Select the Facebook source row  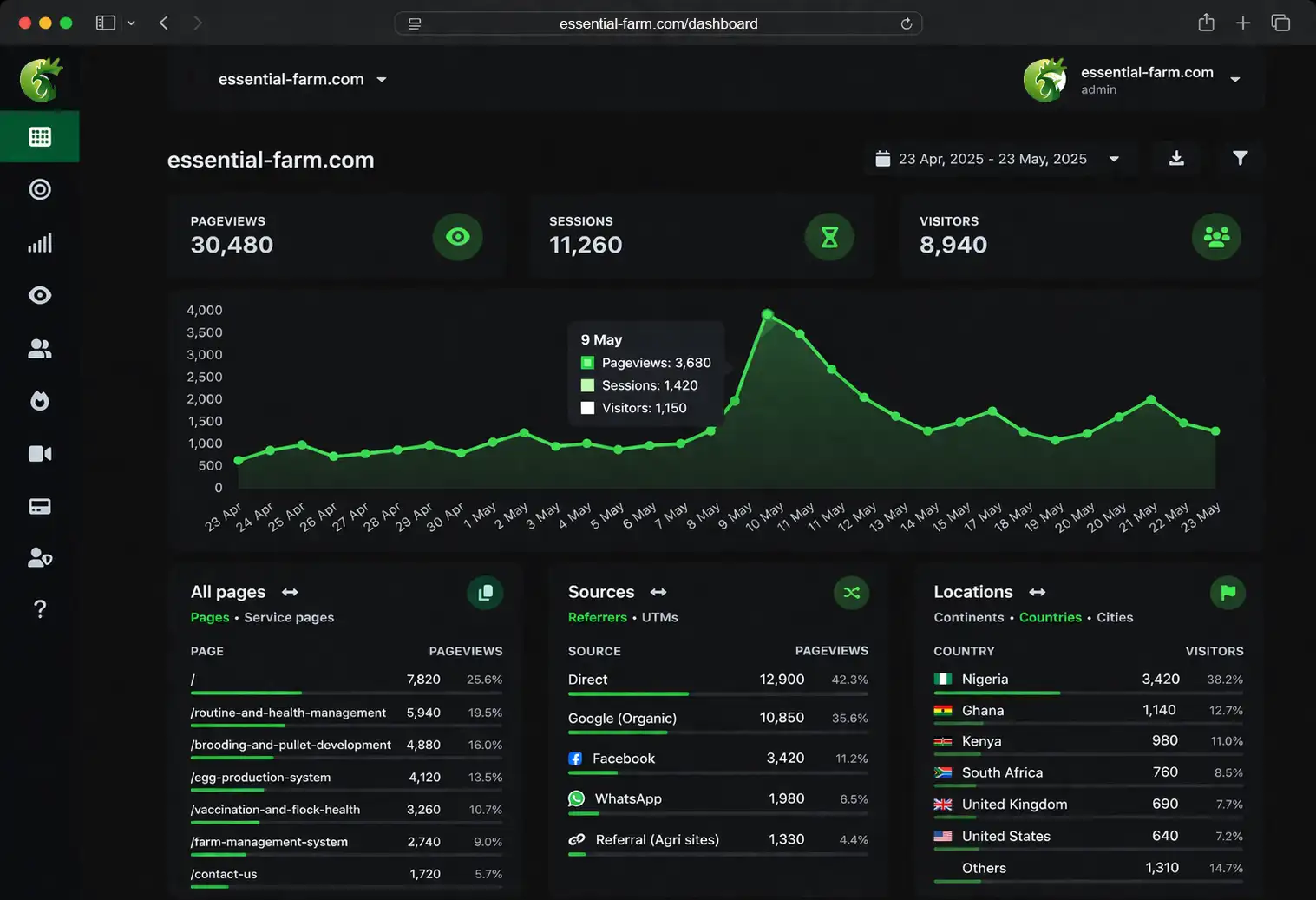718,760
